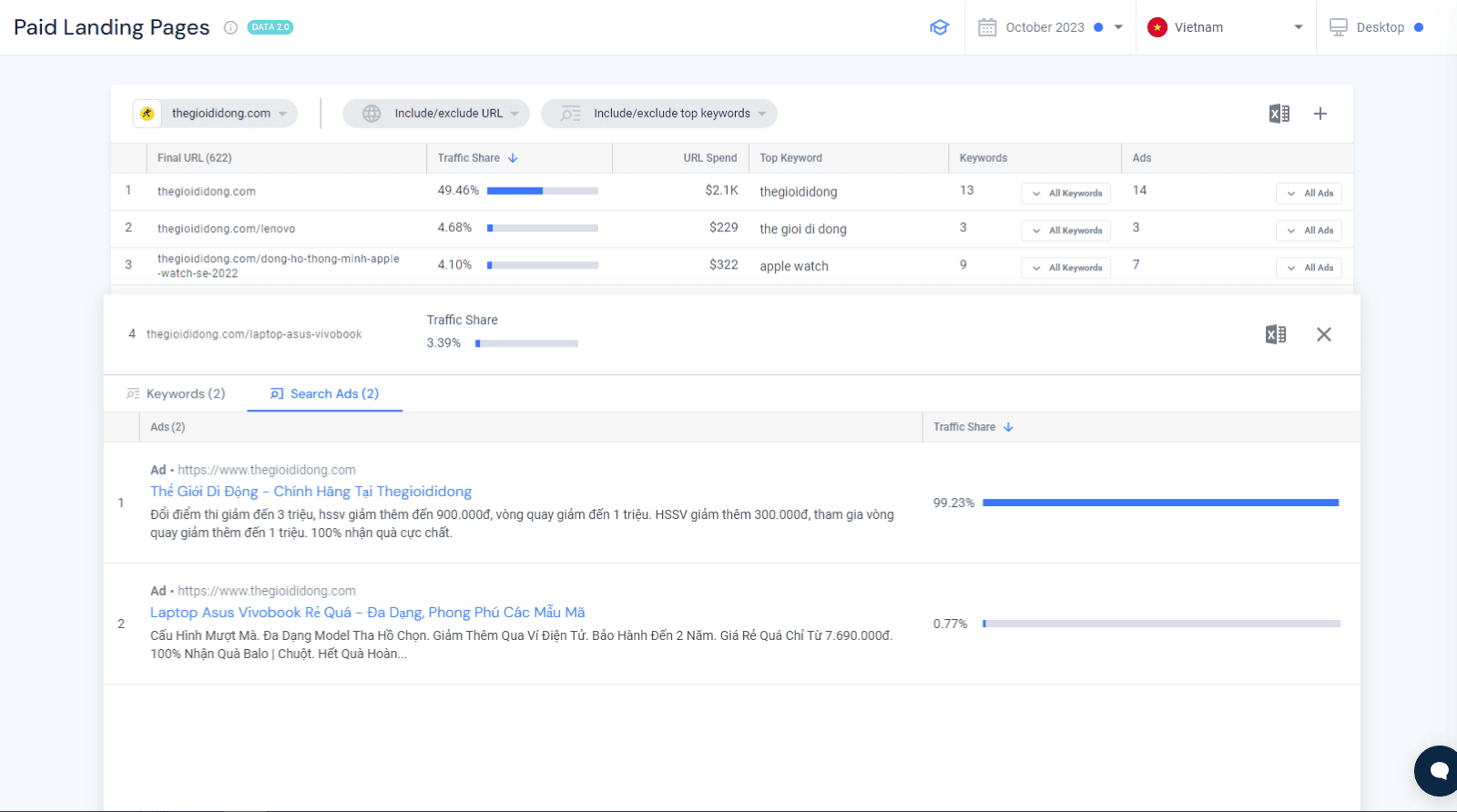Open ad titled Laptop Asus Vivobook Rẻ Quá
Image resolution: width=1457 pixels, height=812 pixels.
click(368, 613)
